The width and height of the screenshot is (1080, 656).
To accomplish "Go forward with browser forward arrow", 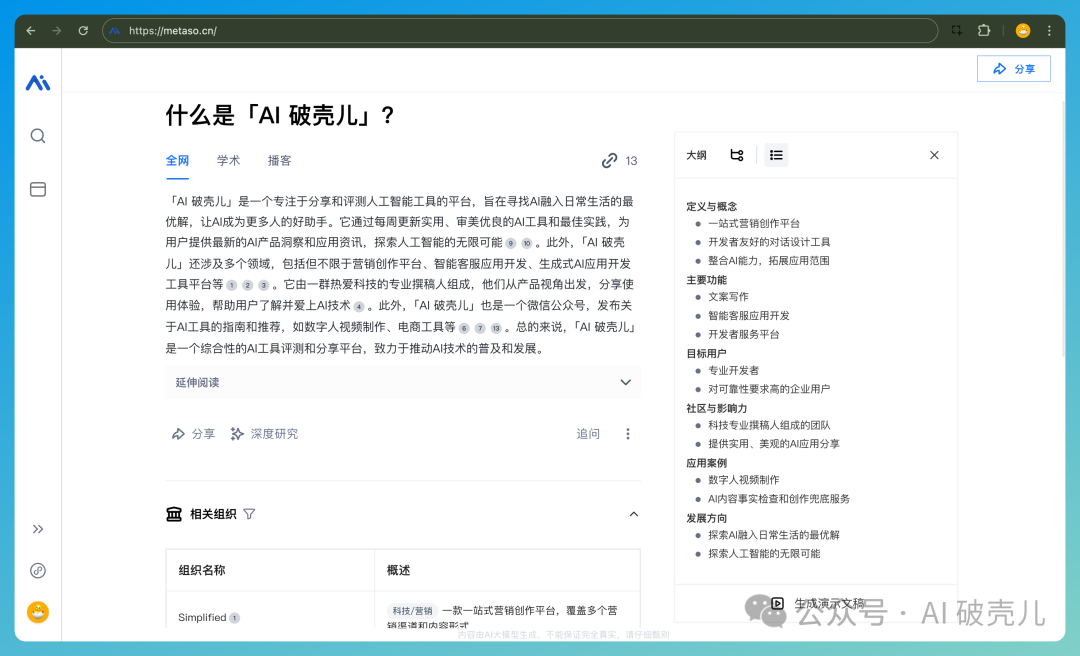I will [x=56, y=30].
